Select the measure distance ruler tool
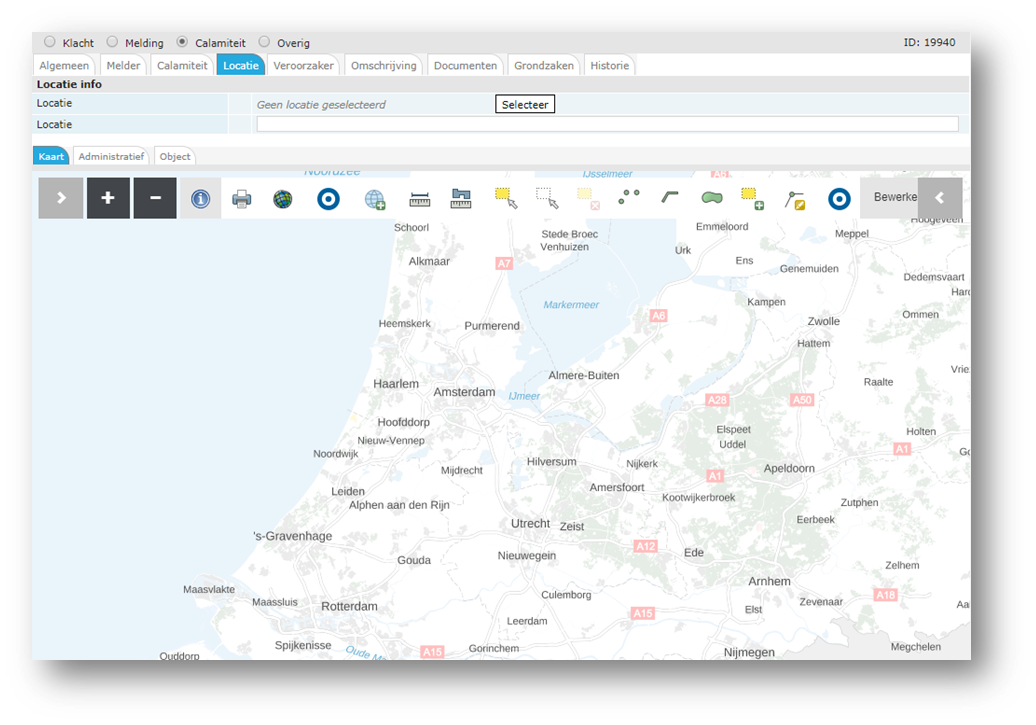1036x725 pixels. coord(420,199)
